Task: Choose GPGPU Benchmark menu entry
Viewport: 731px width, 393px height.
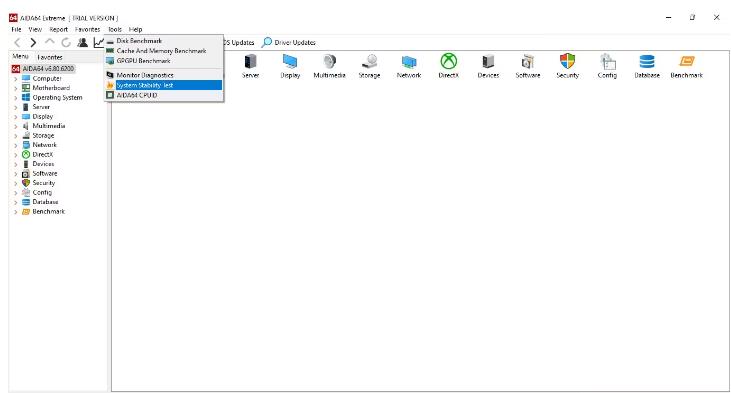Action: coord(164,61)
